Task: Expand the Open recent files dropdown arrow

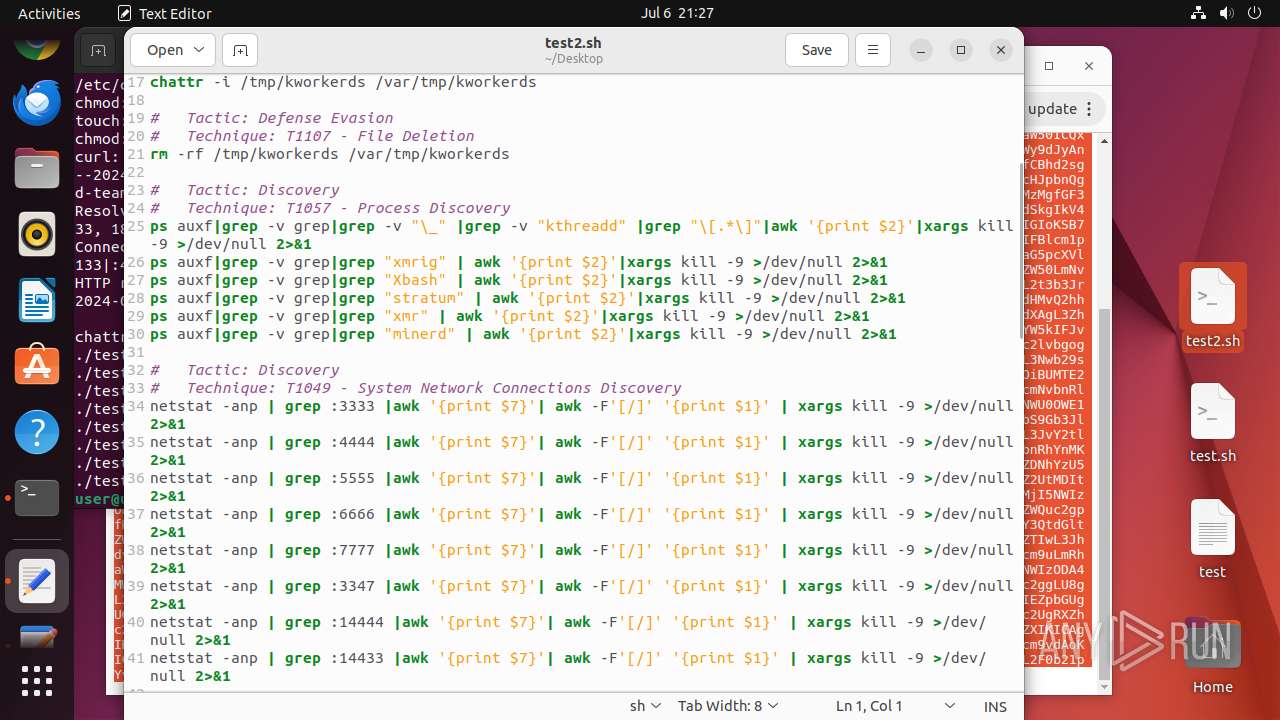Action: pos(199,50)
